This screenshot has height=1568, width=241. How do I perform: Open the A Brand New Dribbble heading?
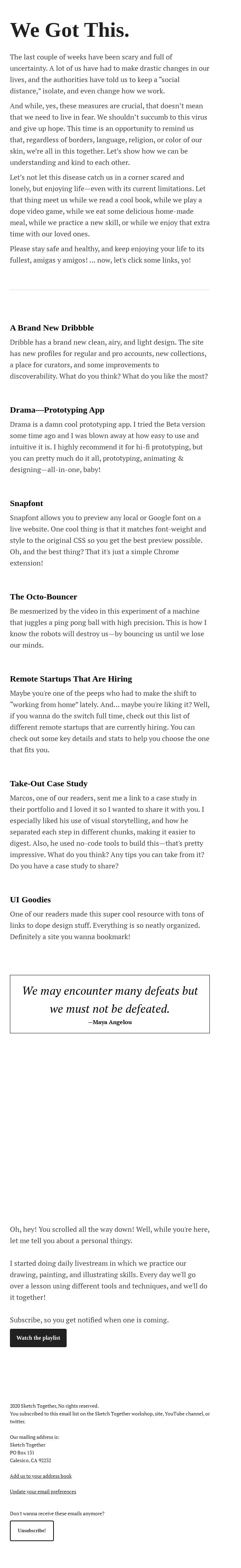click(52, 327)
